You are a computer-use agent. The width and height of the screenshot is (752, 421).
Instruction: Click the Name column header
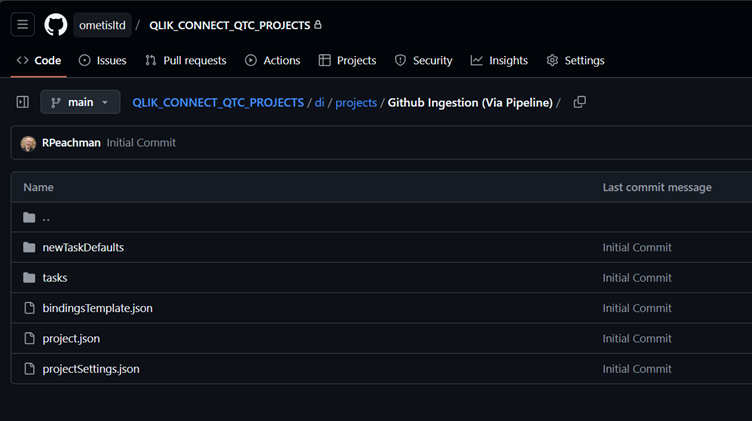pos(38,187)
